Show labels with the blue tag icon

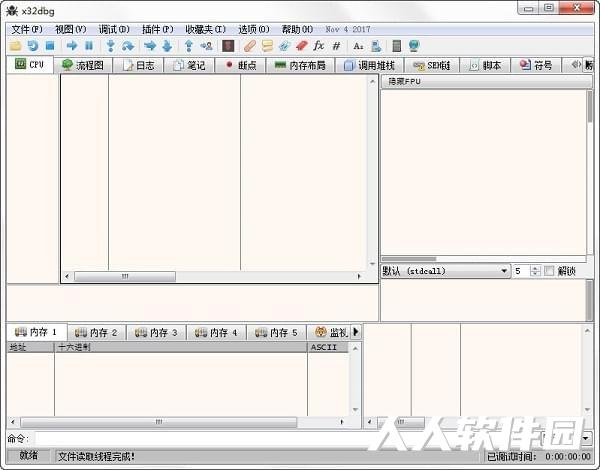[284, 46]
